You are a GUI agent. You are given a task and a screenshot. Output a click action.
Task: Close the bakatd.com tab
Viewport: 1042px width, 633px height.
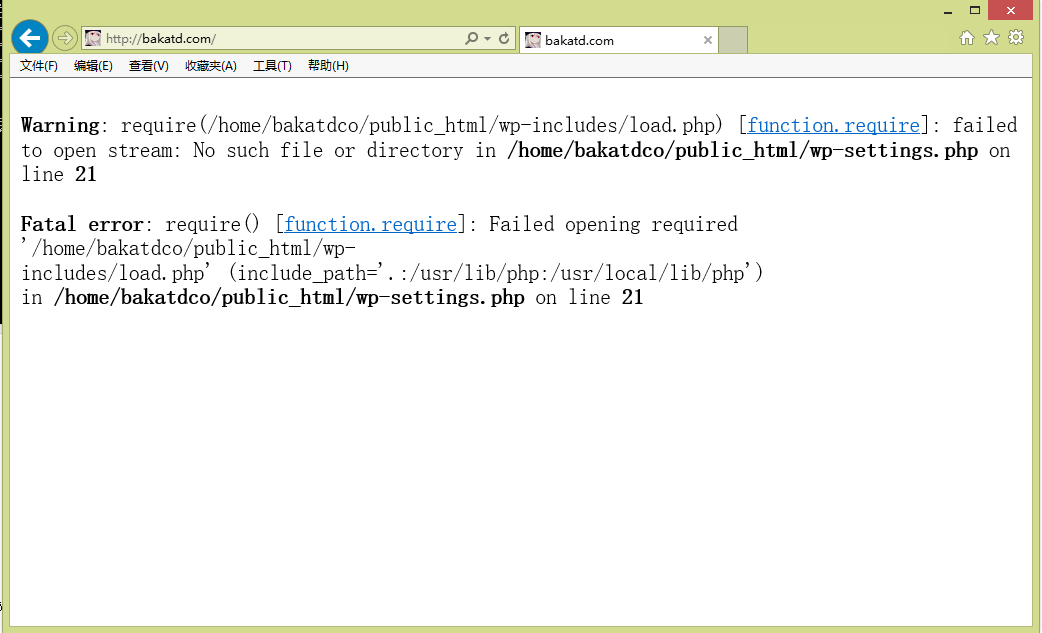click(x=708, y=41)
